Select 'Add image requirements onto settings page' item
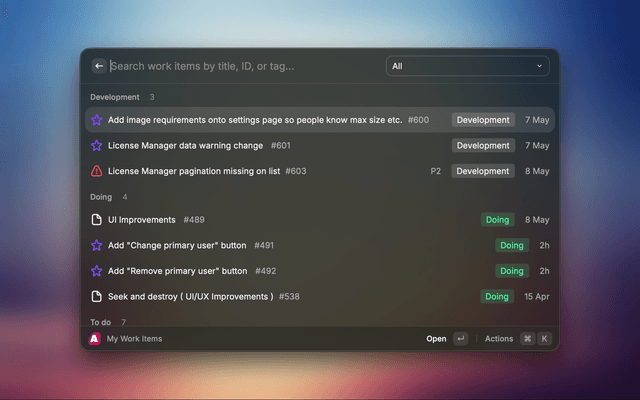This screenshot has height=400, width=640. [320, 120]
